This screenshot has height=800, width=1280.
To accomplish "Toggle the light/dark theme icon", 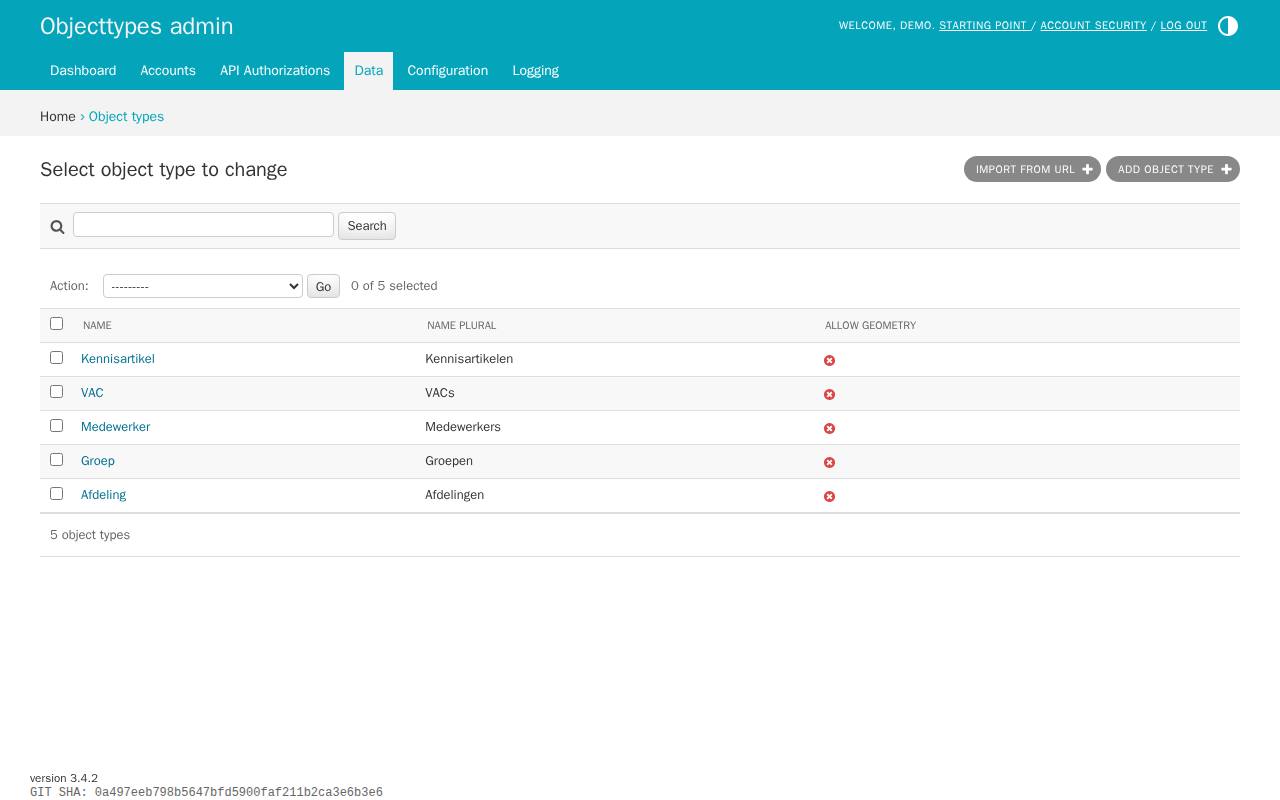I will point(1228,26).
